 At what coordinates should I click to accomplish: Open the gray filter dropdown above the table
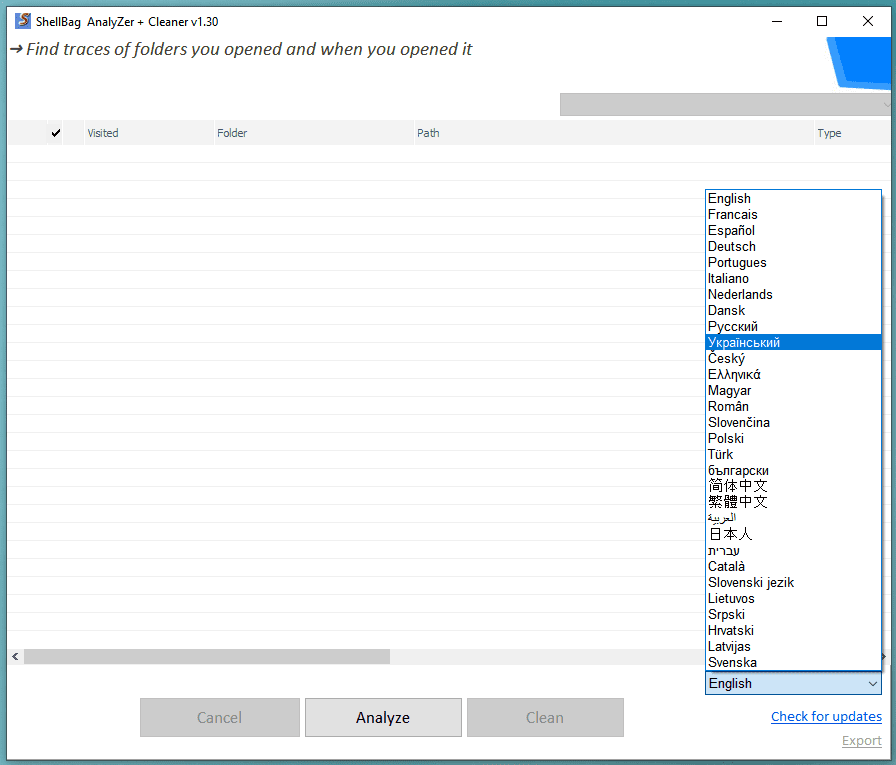pos(725,105)
